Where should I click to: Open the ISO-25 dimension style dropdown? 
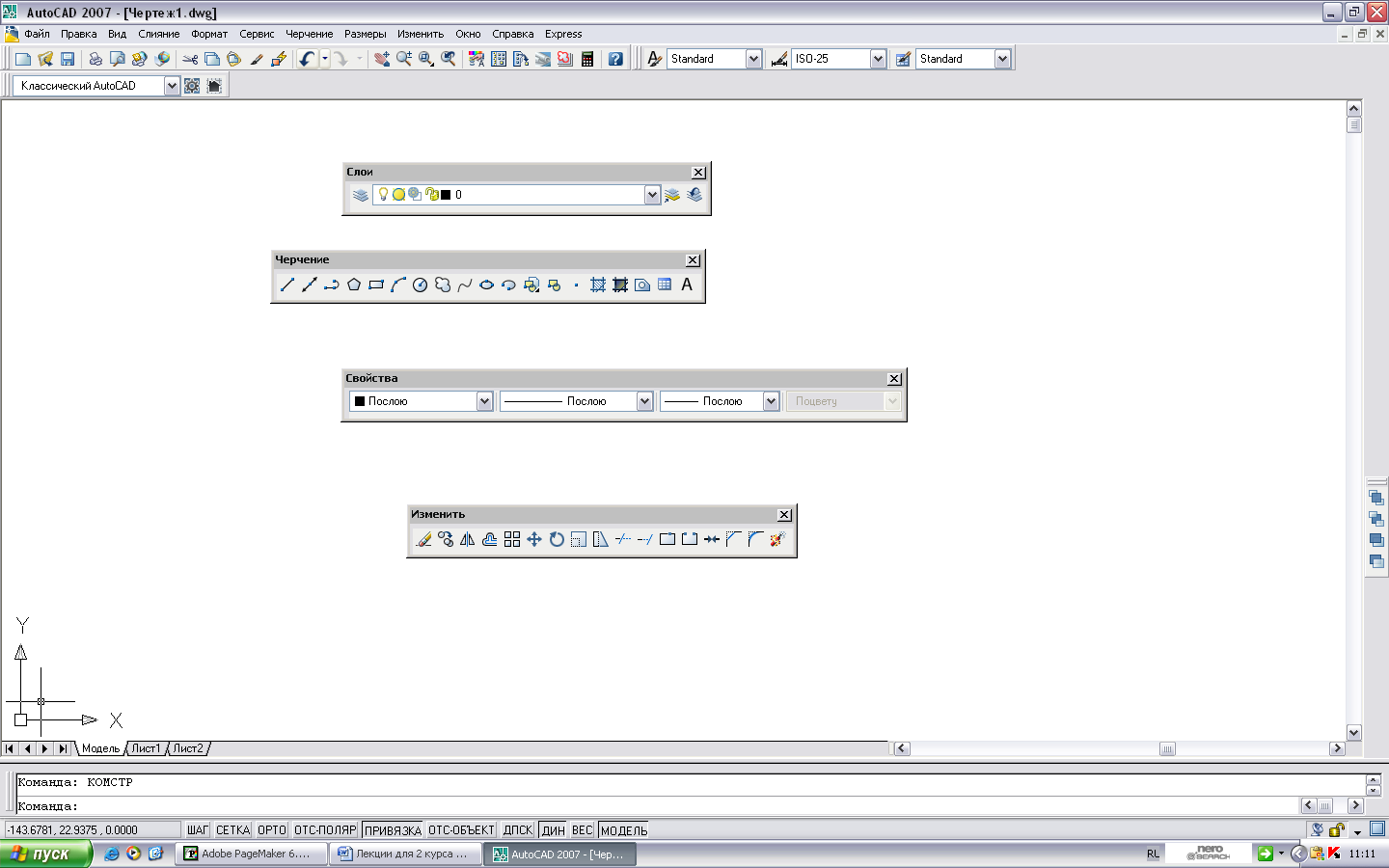pyautogui.click(x=878, y=59)
